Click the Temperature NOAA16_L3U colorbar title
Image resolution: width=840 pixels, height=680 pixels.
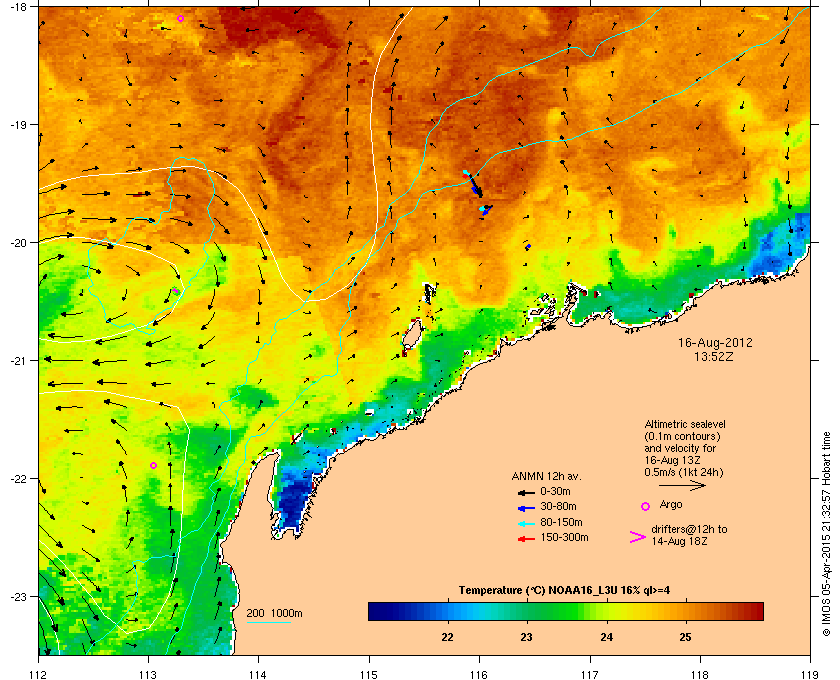(x=564, y=591)
